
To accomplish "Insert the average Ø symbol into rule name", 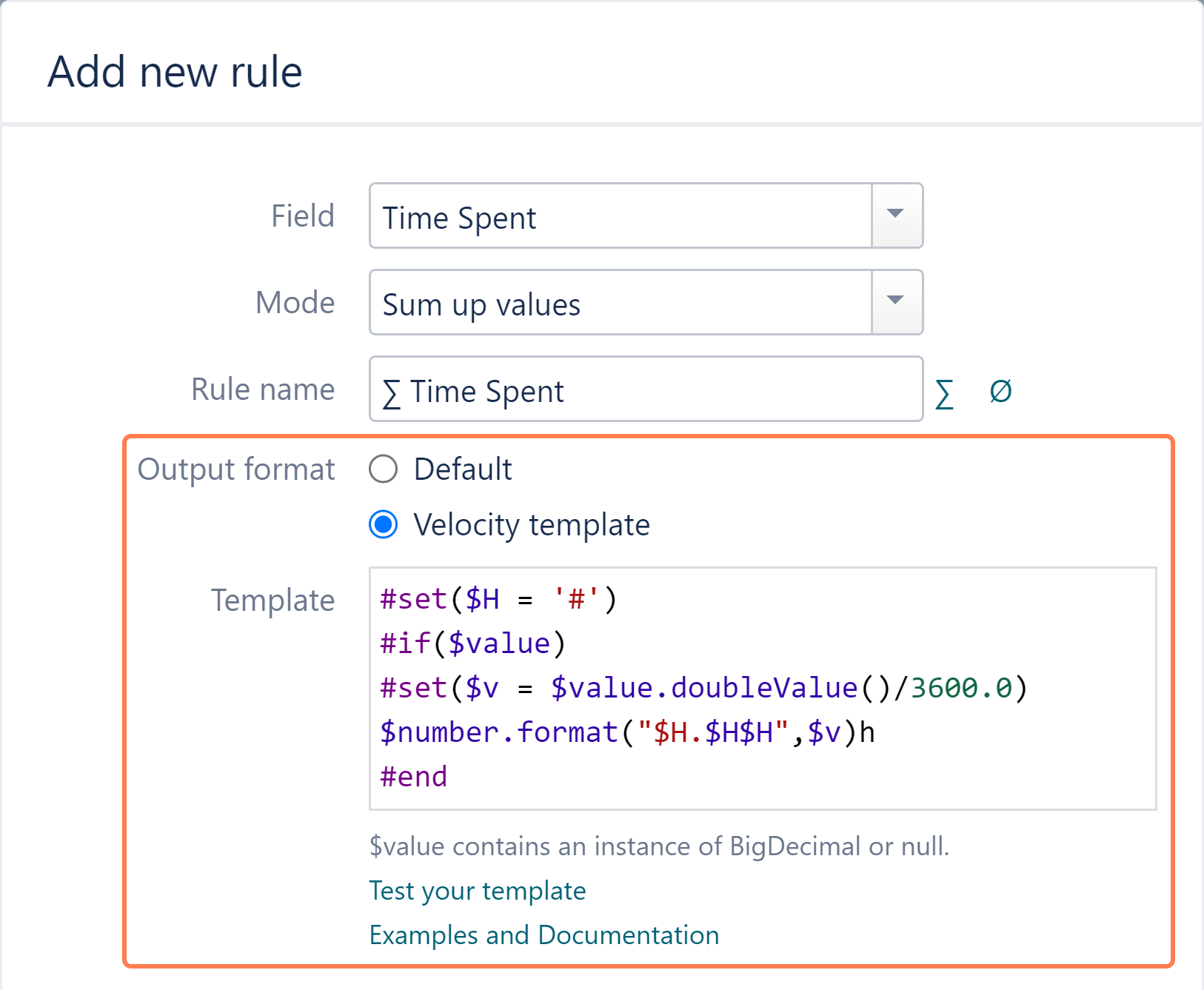I will point(1000,391).
